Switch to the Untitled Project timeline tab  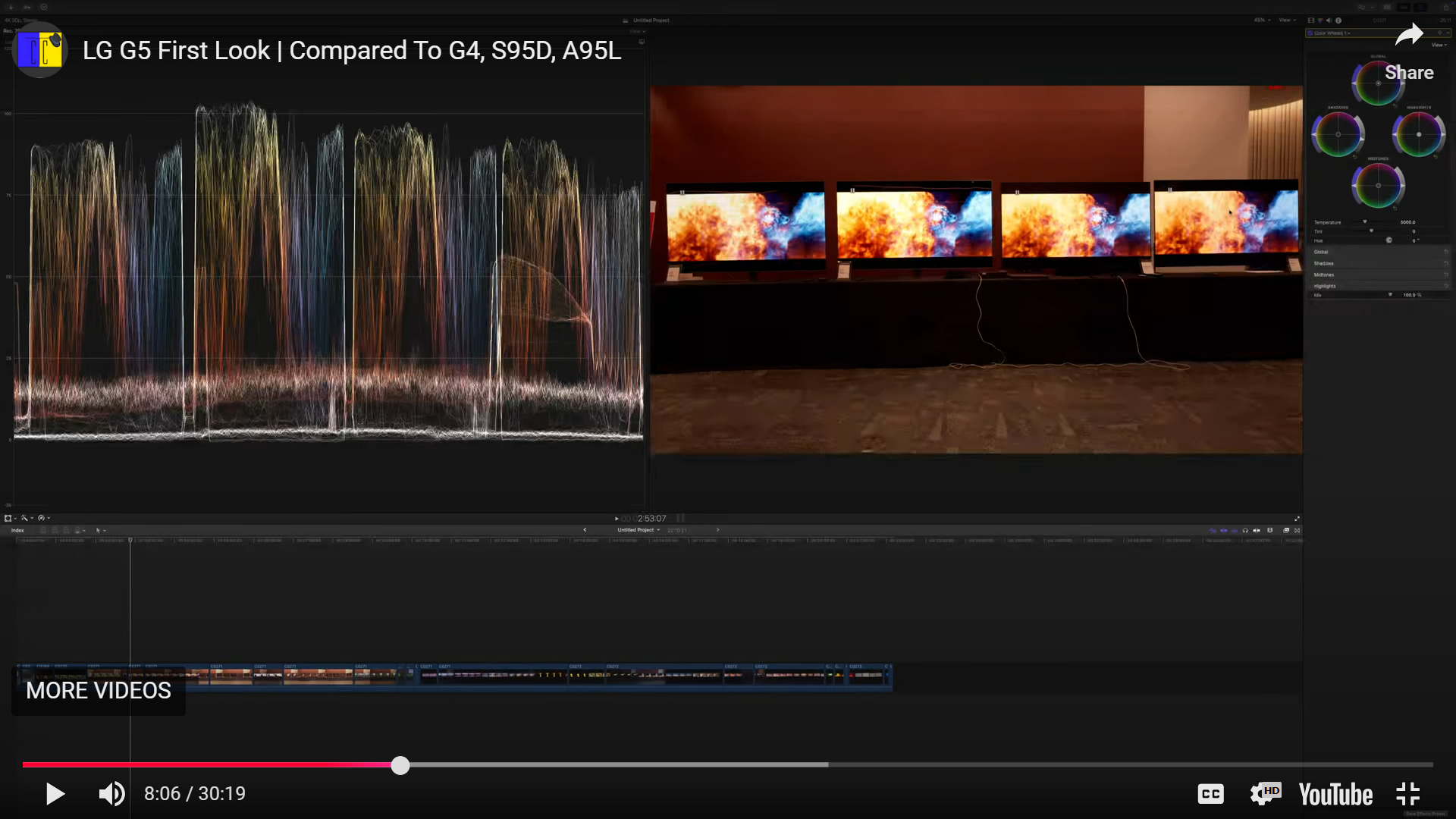tap(637, 530)
